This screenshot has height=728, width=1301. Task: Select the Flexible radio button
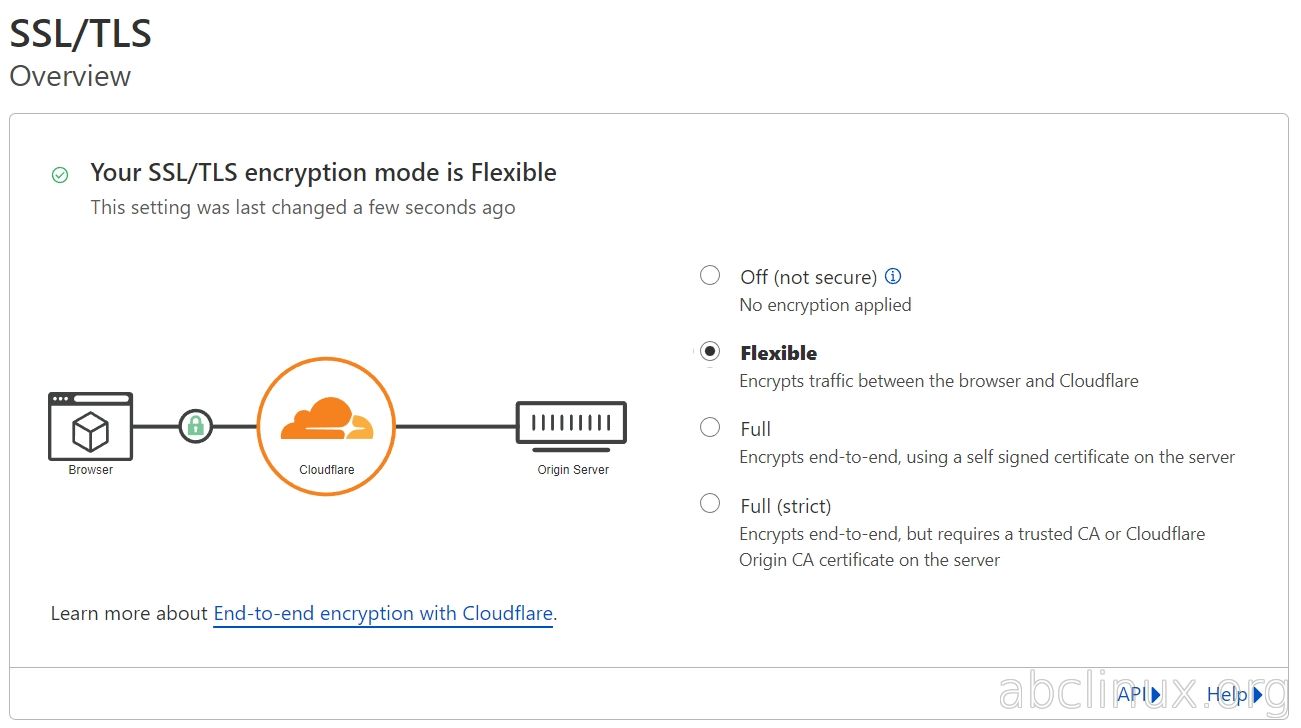click(710, 351)
